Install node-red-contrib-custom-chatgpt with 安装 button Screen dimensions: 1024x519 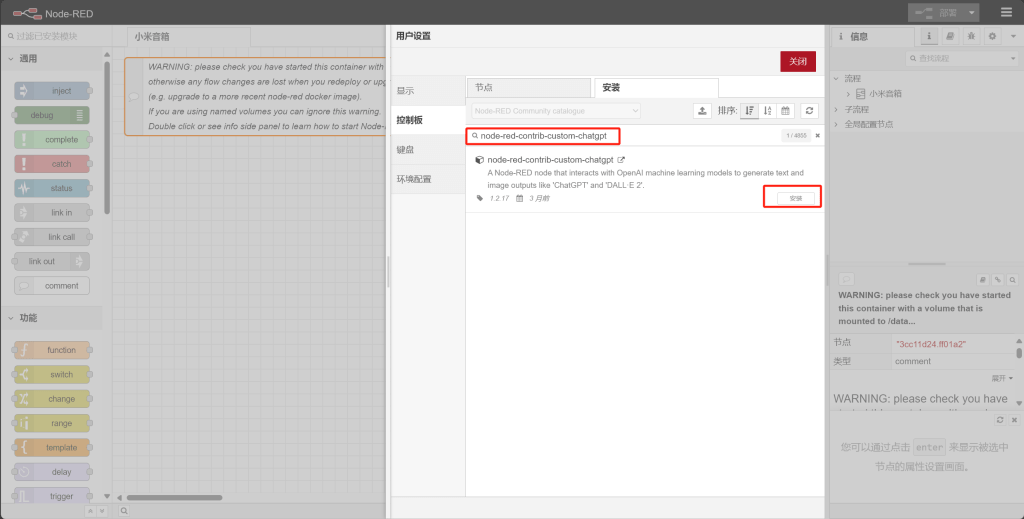795,198
